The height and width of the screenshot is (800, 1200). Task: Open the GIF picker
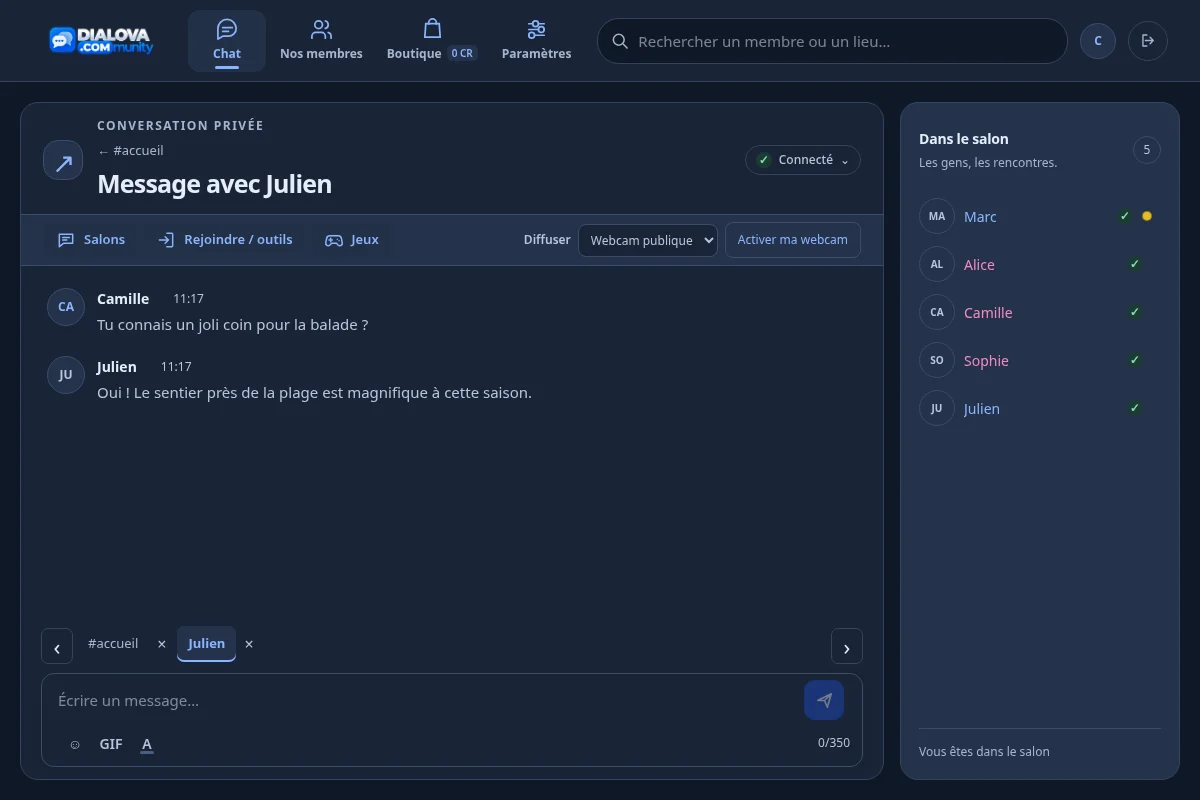pyautogui.click(x=111, y=744)
